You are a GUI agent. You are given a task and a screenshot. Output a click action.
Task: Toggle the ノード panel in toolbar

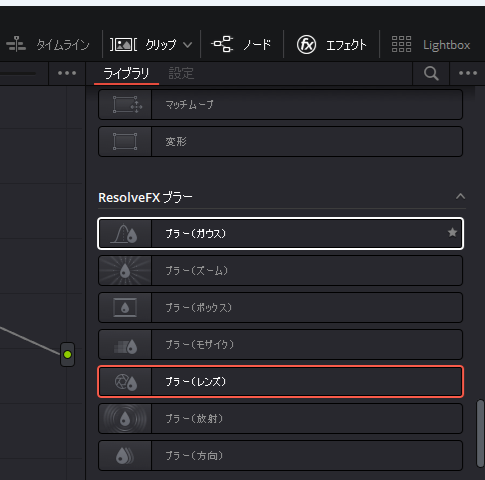point(242,44)
